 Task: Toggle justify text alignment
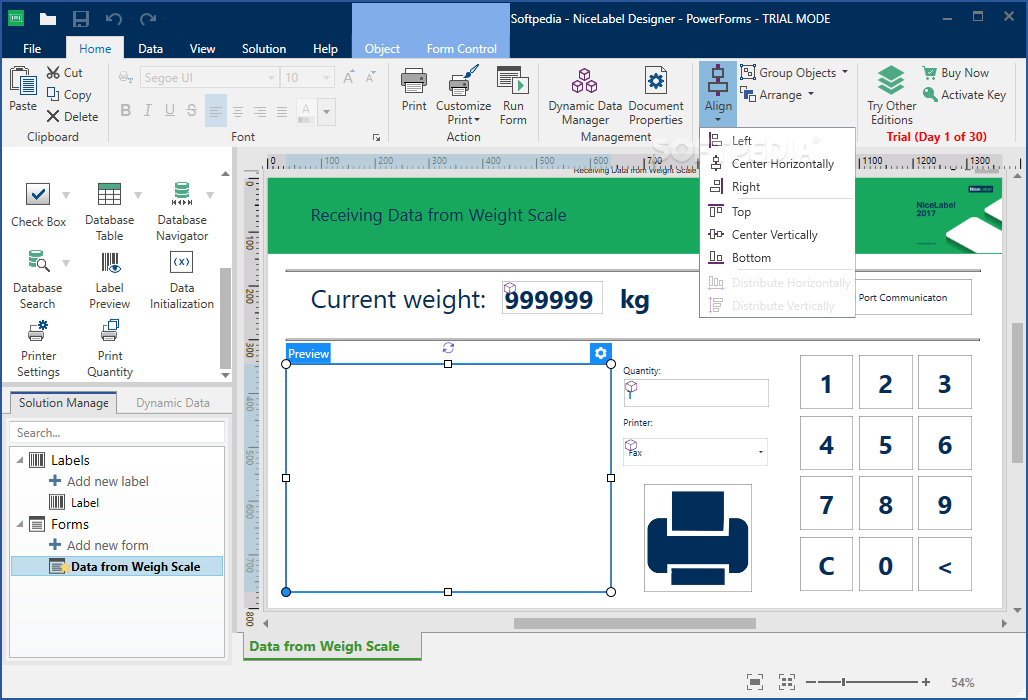coord(282,111)
